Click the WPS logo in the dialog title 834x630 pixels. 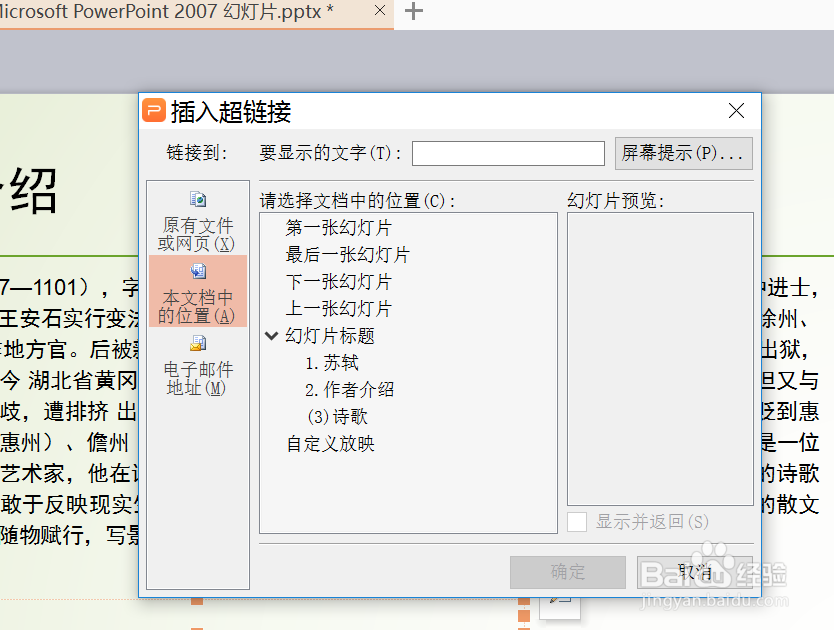tap(152, 111)
